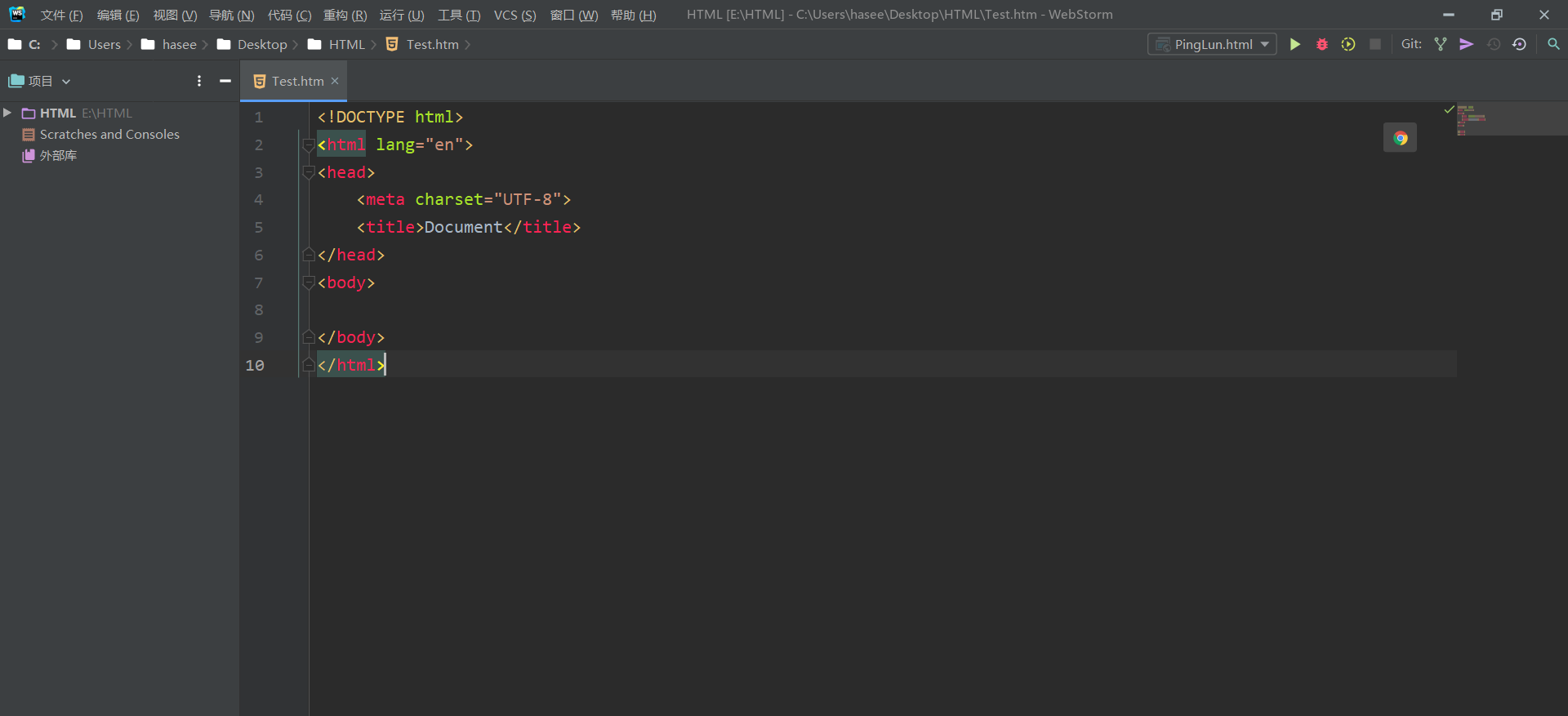
Task: Run with coverage icon
Action: (x=1348, y=44)
